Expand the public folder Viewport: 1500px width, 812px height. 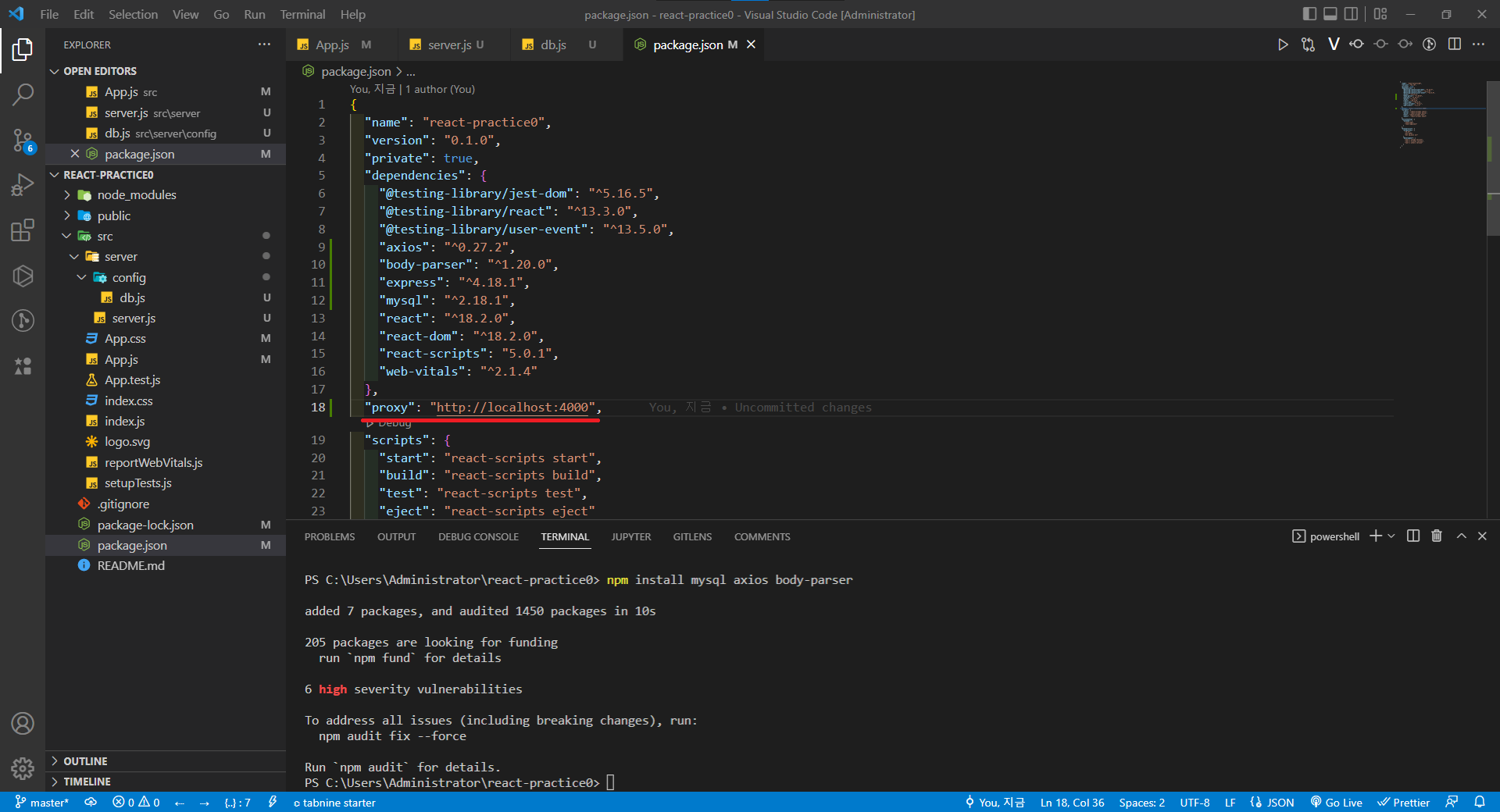pyautogui.click(x=66, y=215)
